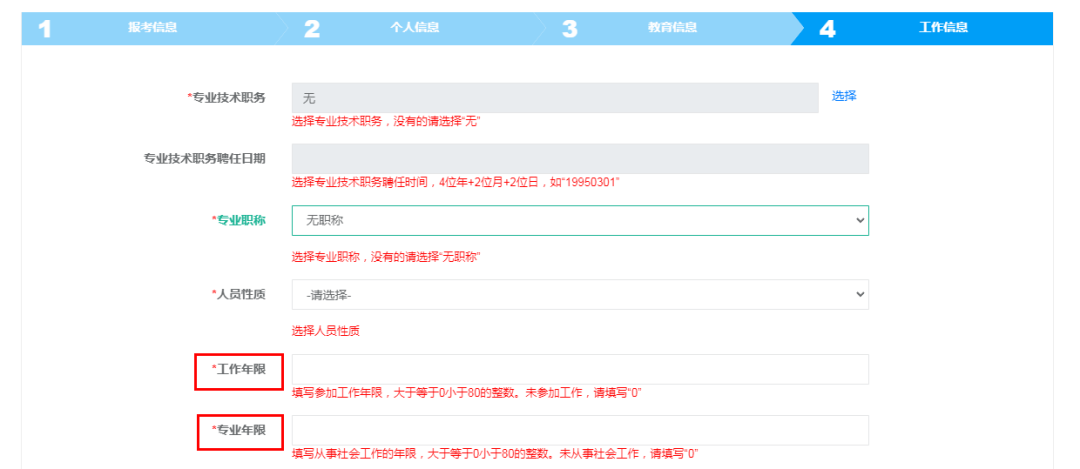This screenshot has height=469, width=1080.
Task: Click the 工作年限 label in red box
Action: click(240, 370)
